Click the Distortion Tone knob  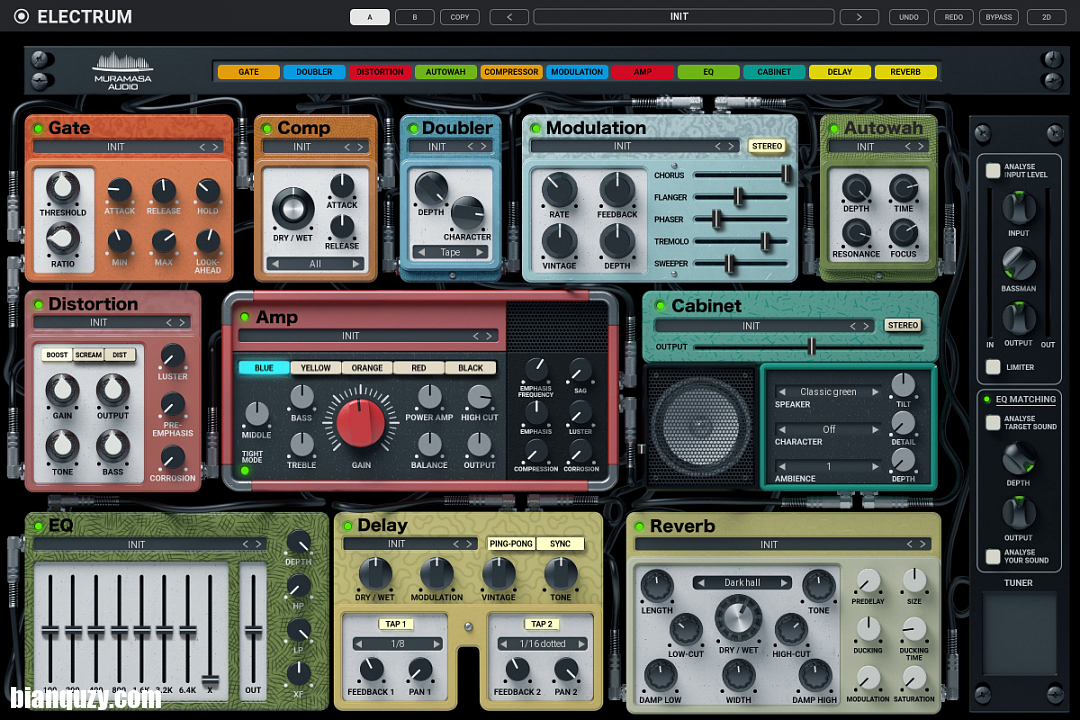click(x=62, y=447)
